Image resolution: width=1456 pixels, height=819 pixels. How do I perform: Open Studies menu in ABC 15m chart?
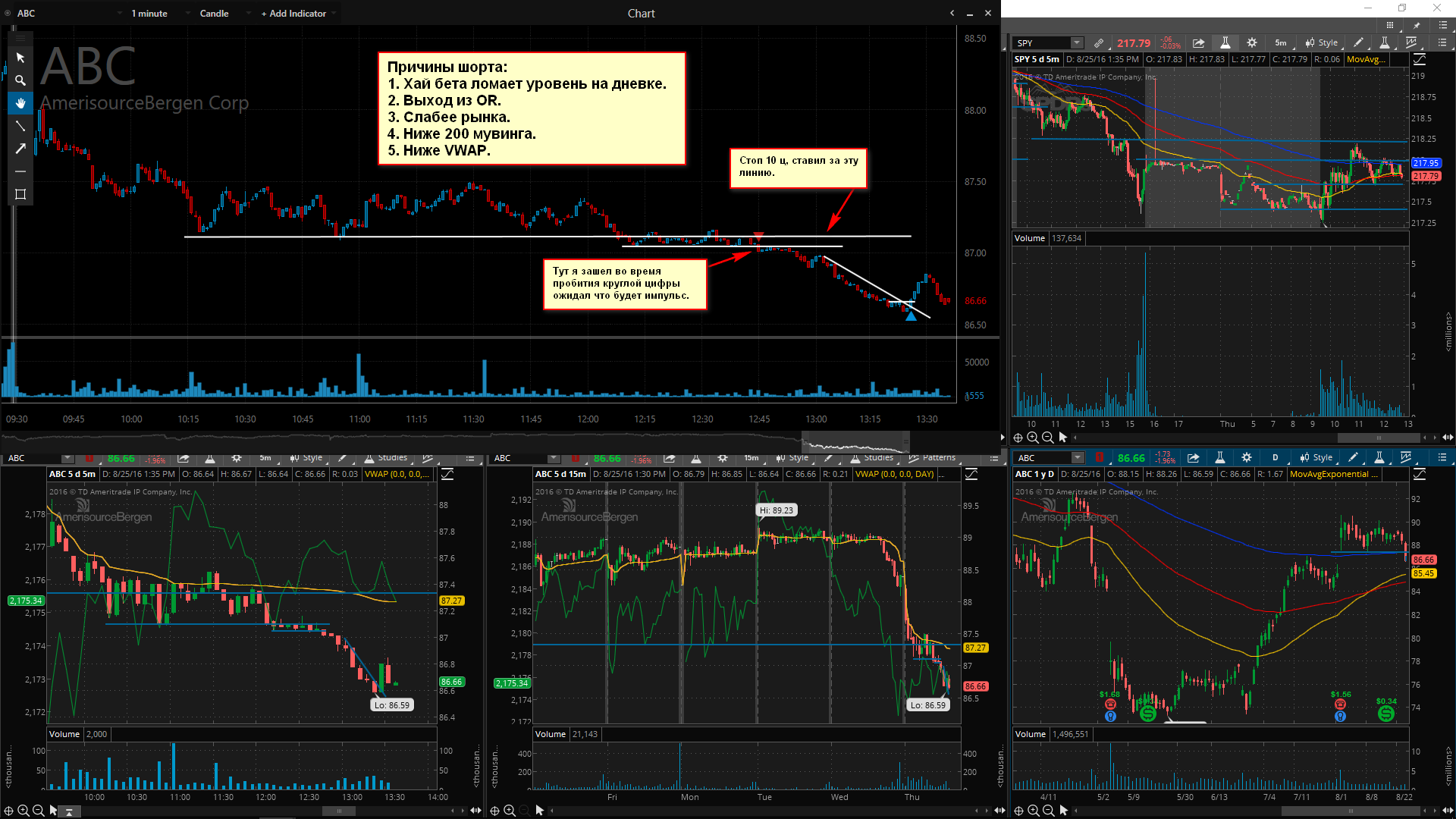pyautogui.click(x=873, y=458)
